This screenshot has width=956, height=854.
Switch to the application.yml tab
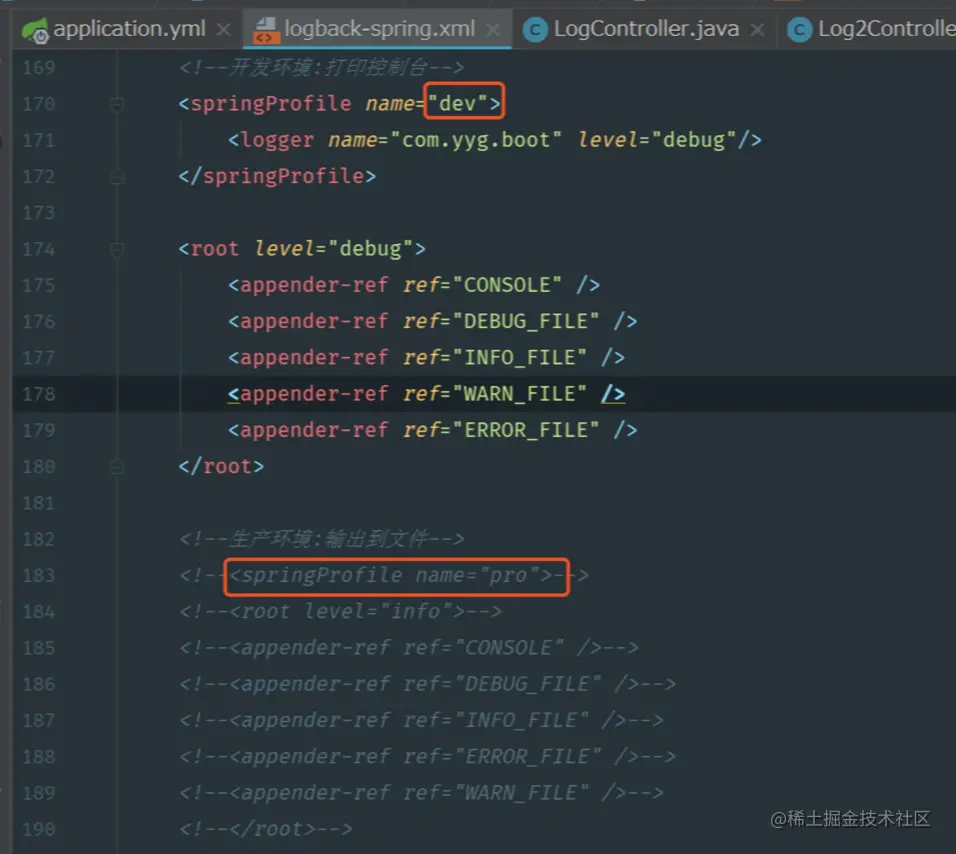pos(129,29)
